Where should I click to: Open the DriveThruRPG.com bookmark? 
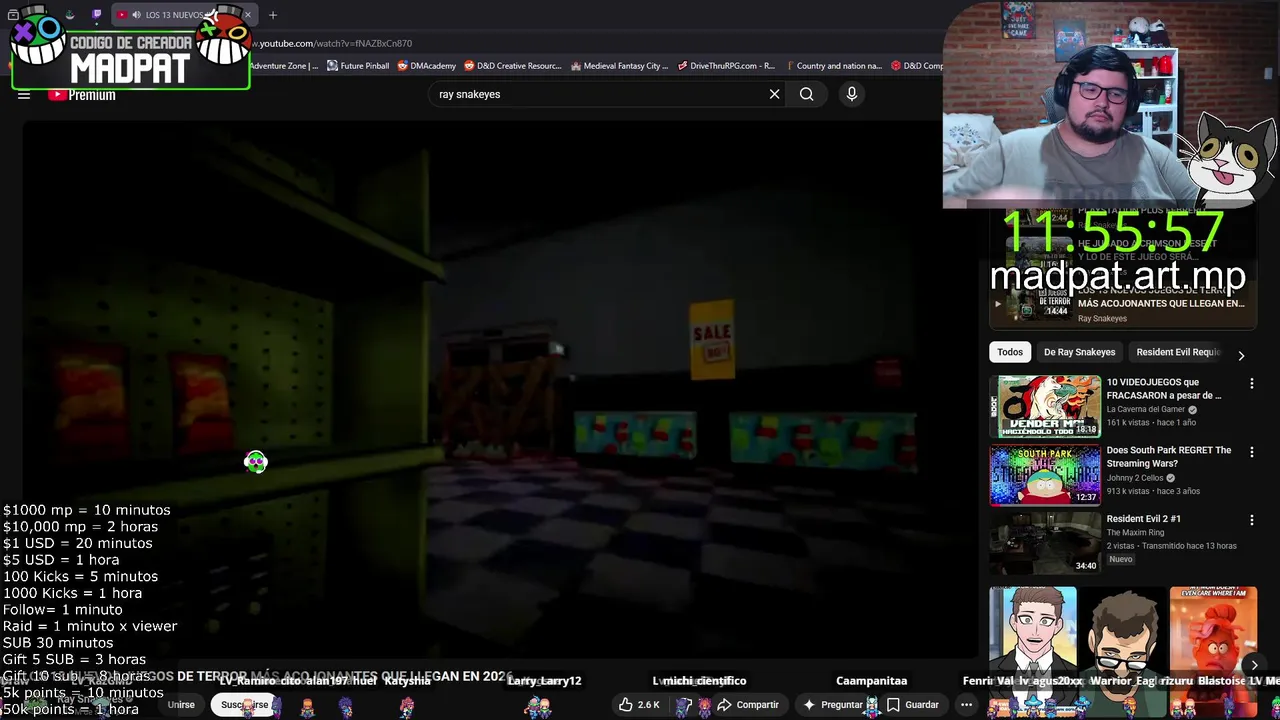point(726,66)
